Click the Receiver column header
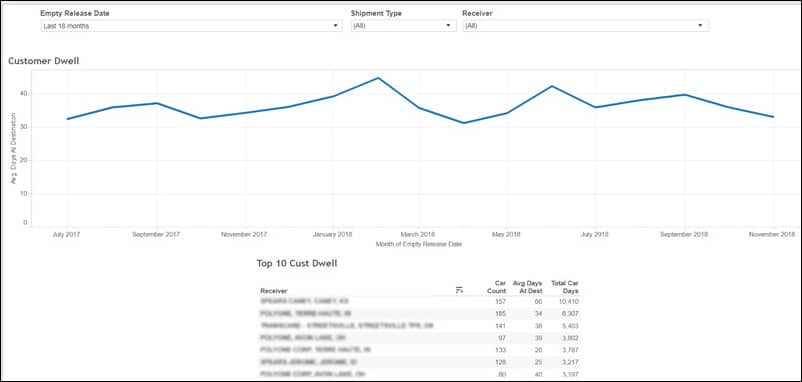The height and width of the screenshot is (382, 802). click(274, 291)
